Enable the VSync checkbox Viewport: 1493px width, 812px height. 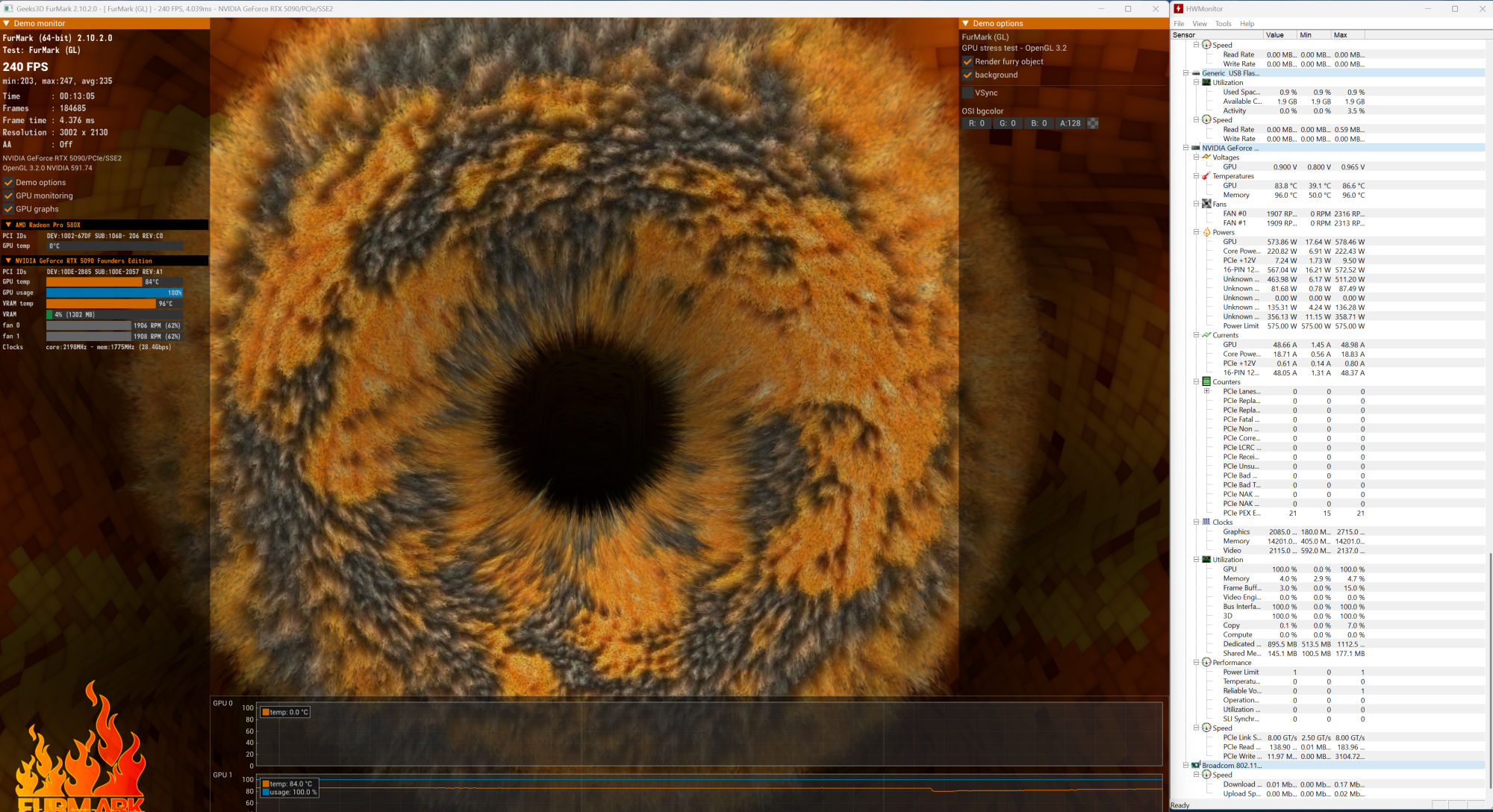click(x=967, y=93)
